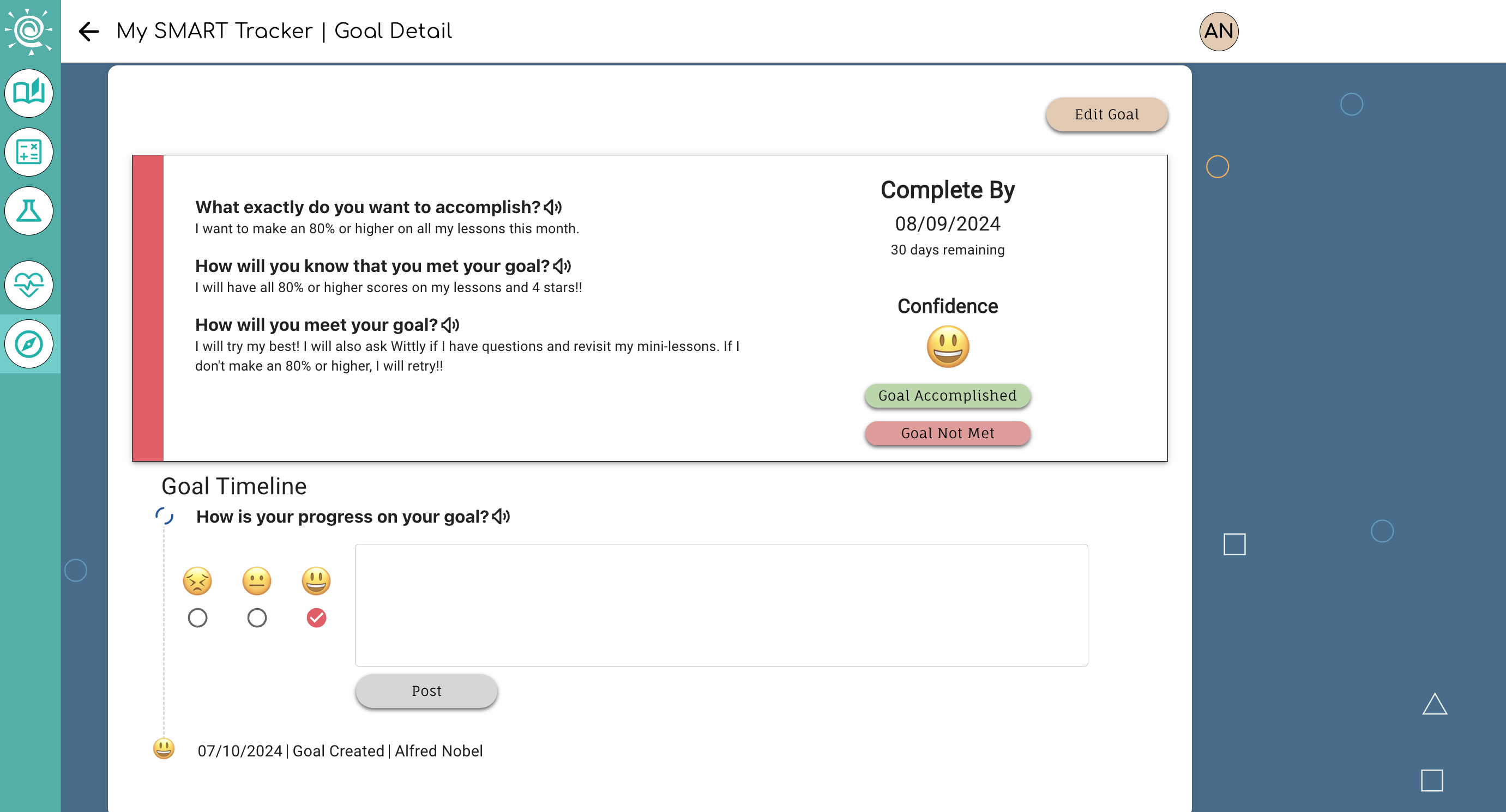Click the sun logo at top left

pyautogui.click(x=29, y=29)
